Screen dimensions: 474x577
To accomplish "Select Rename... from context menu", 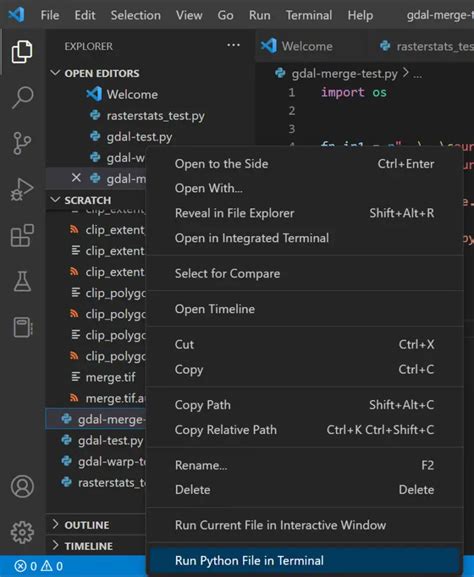I will coord(304,465).
